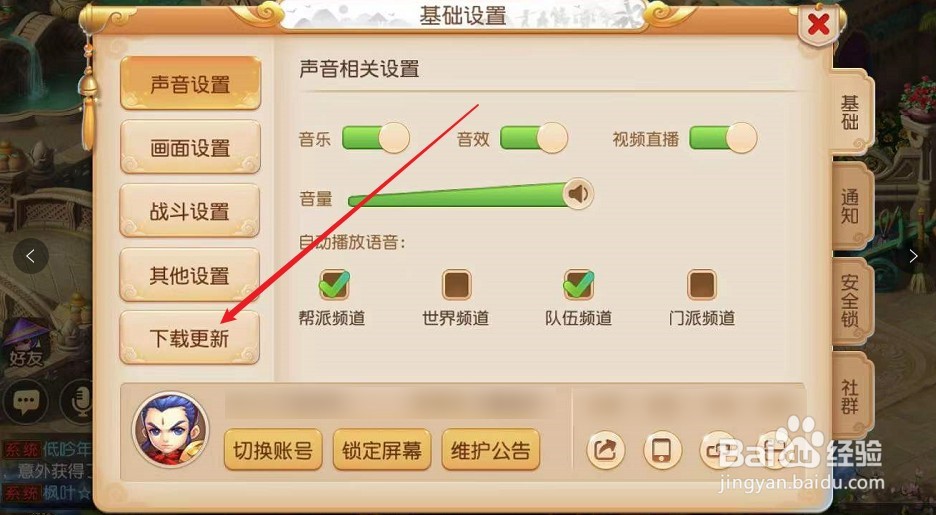
Task: Click the phone device icon
Action: point(662,449)
